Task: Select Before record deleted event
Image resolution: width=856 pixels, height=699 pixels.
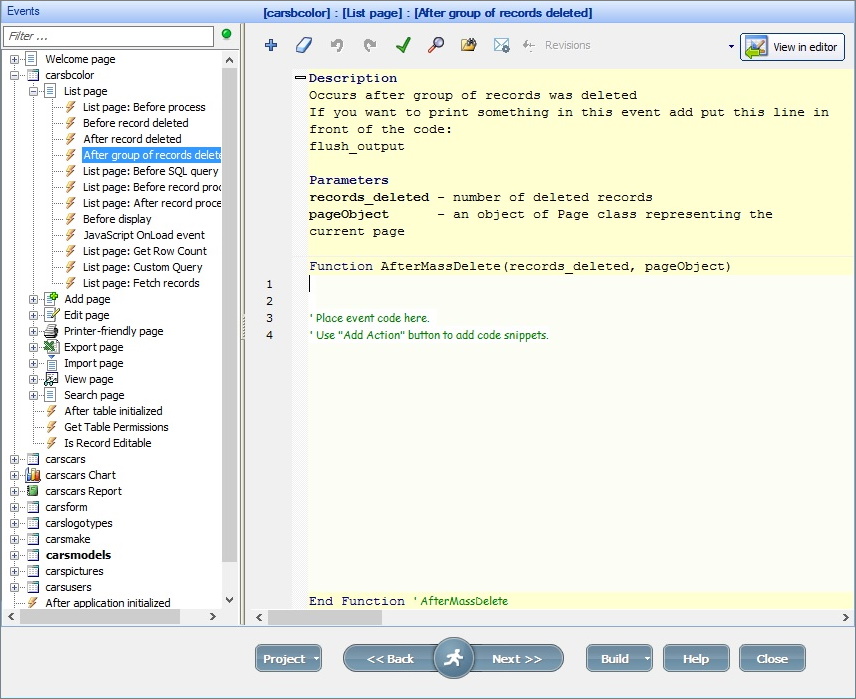Action: [135, 123]
